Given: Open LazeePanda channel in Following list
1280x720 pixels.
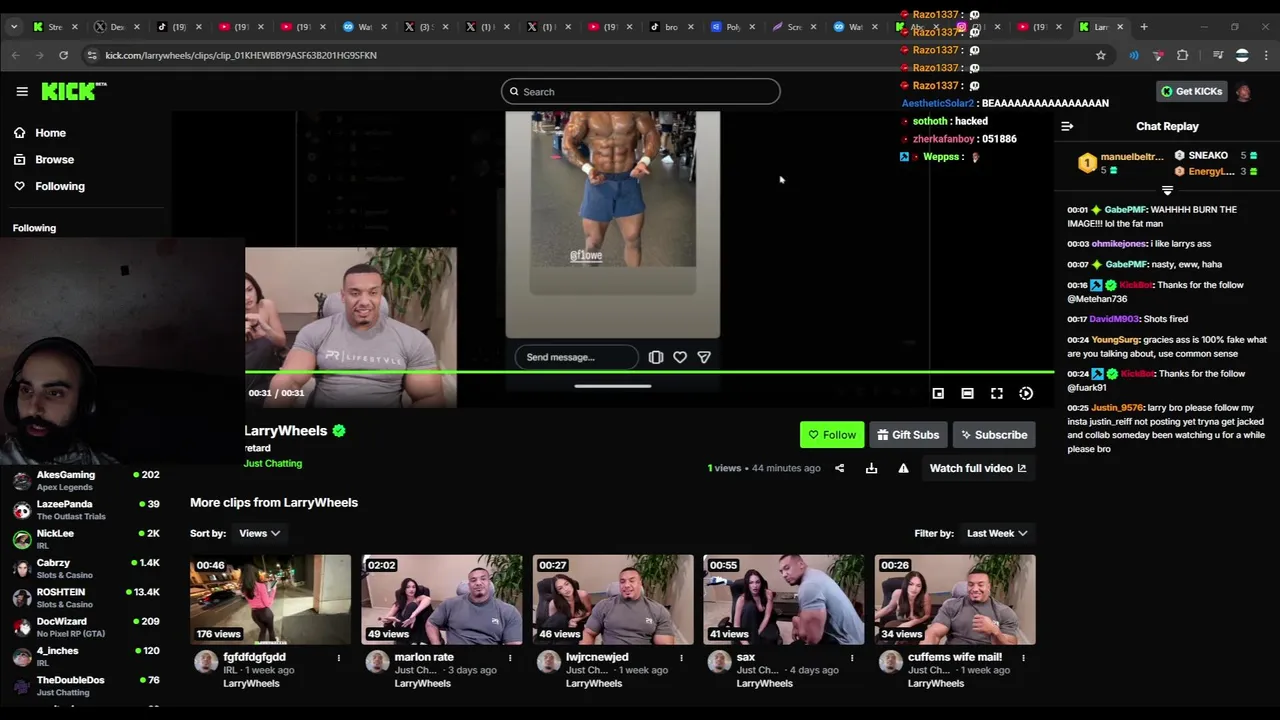Looking at the screenshot, I should [86, 510].
